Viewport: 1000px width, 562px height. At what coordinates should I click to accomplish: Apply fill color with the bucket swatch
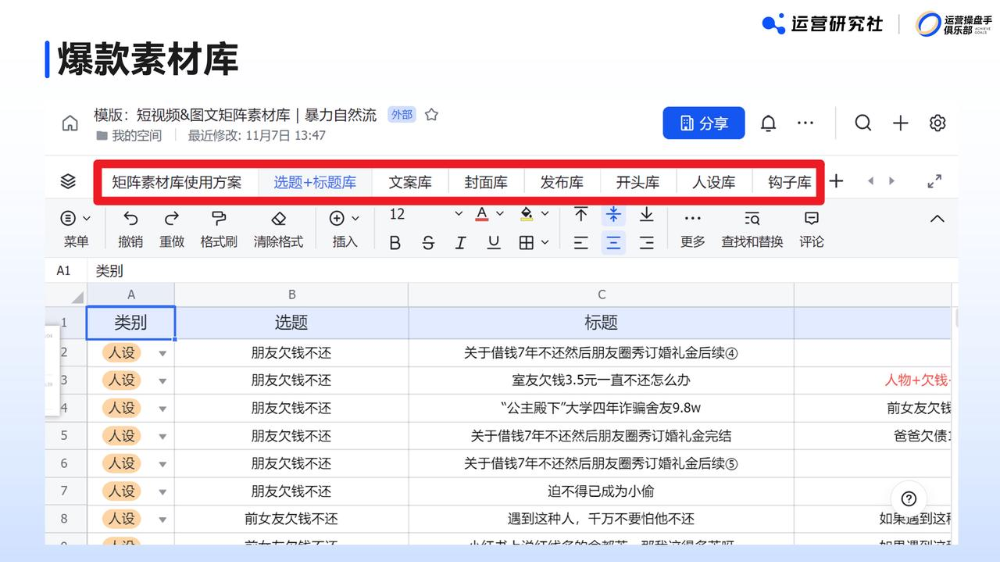[x=526, y=214]
